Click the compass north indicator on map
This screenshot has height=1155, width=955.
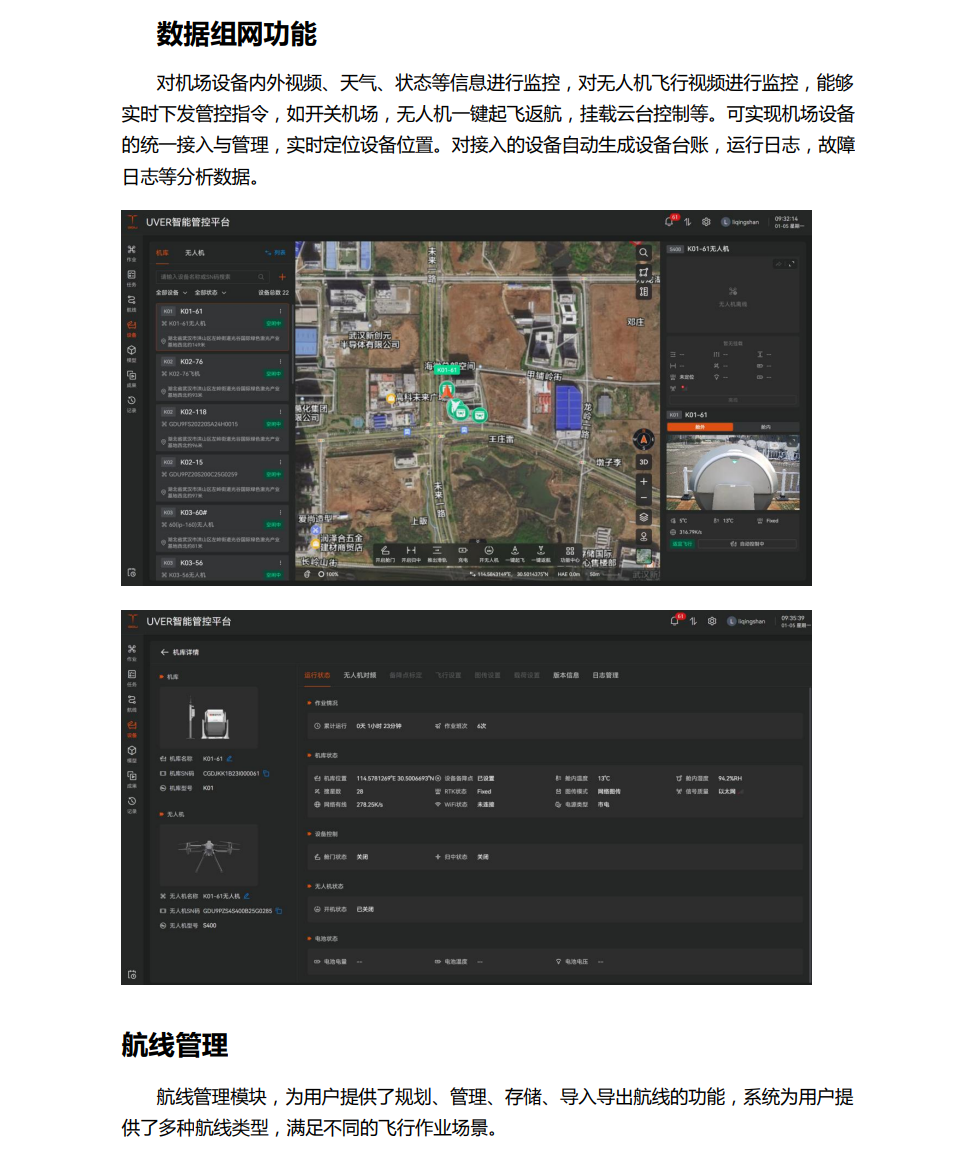pyautogui.click(x=644, y=439)
